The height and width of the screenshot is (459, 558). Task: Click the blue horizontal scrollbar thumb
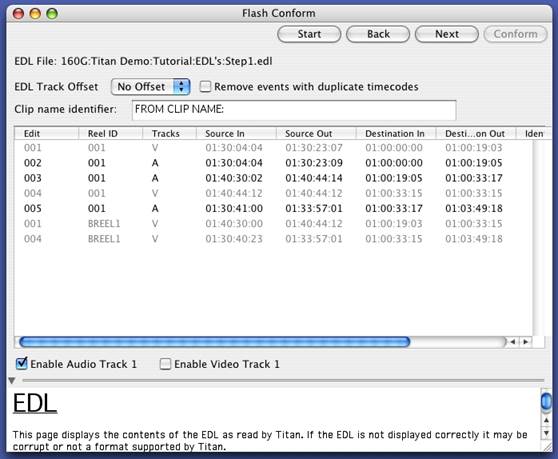[x=215, y=342]
